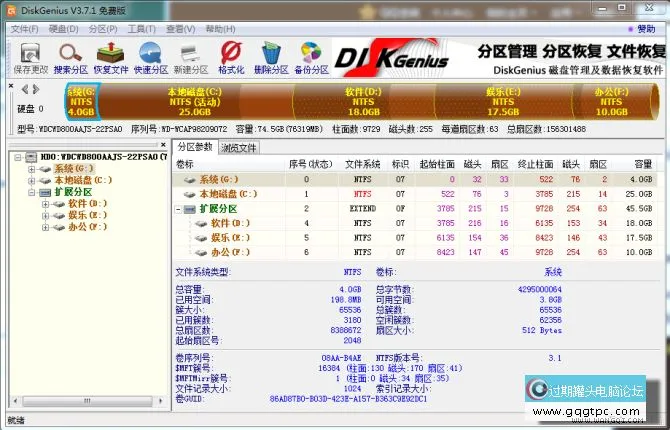
Task: Close the left tree panel
Action: coord(163,145)
